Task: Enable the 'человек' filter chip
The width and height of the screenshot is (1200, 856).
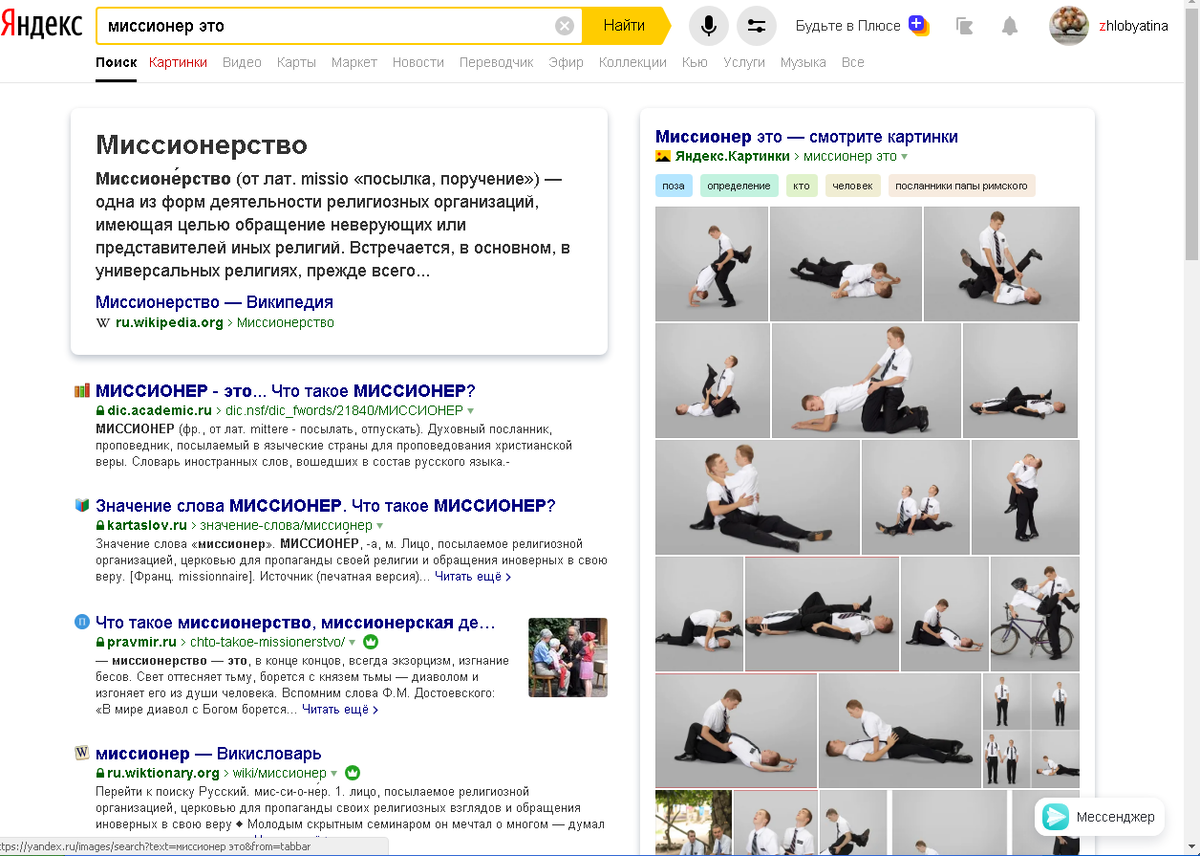Action: point(851,185)
